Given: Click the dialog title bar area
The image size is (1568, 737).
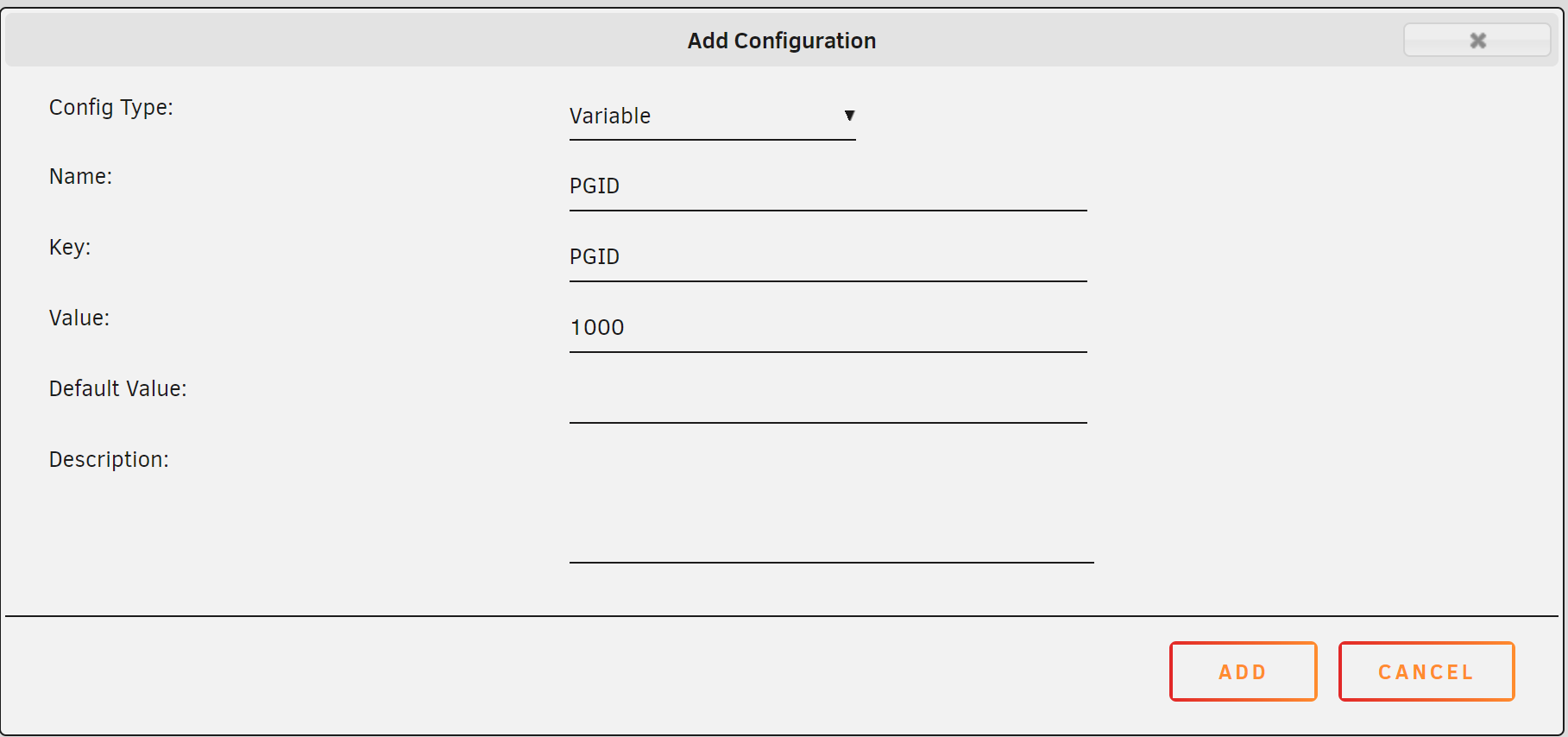Looking at the screenshot, I should click(782, 40).
